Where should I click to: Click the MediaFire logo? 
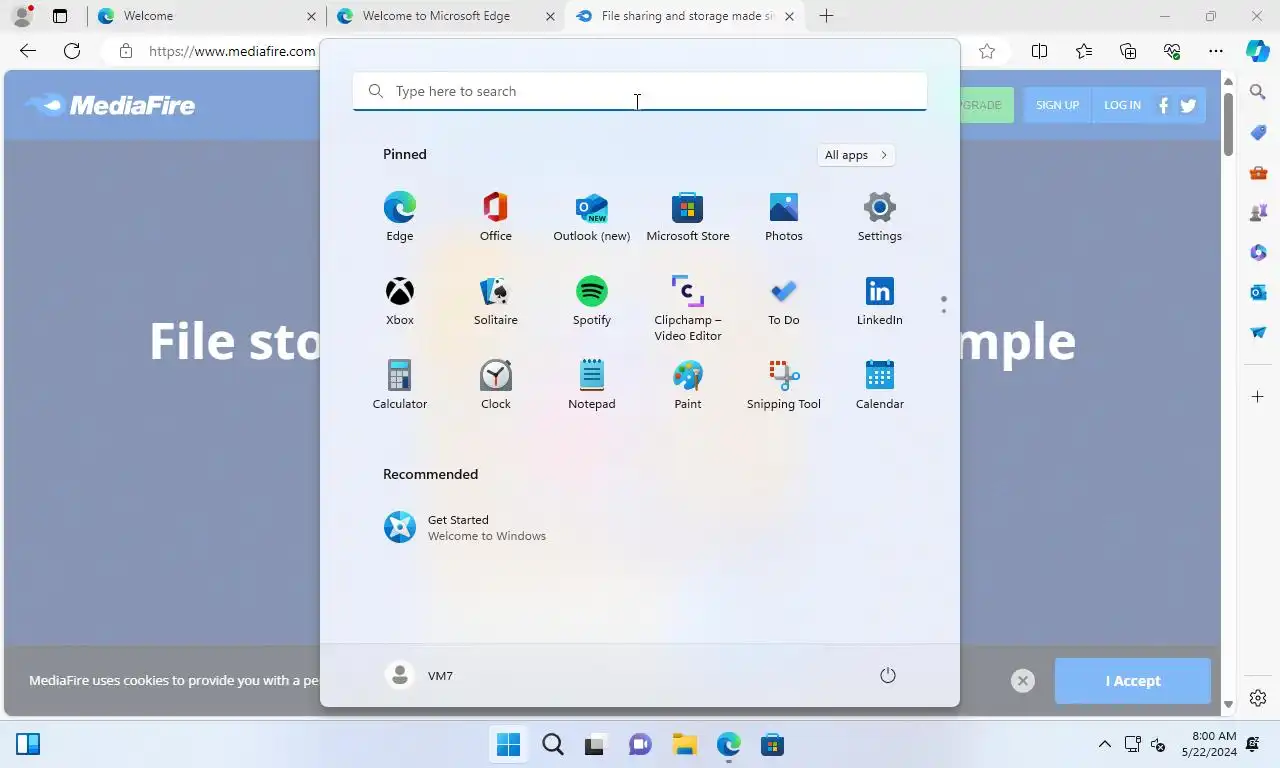[x=110, y=105]
